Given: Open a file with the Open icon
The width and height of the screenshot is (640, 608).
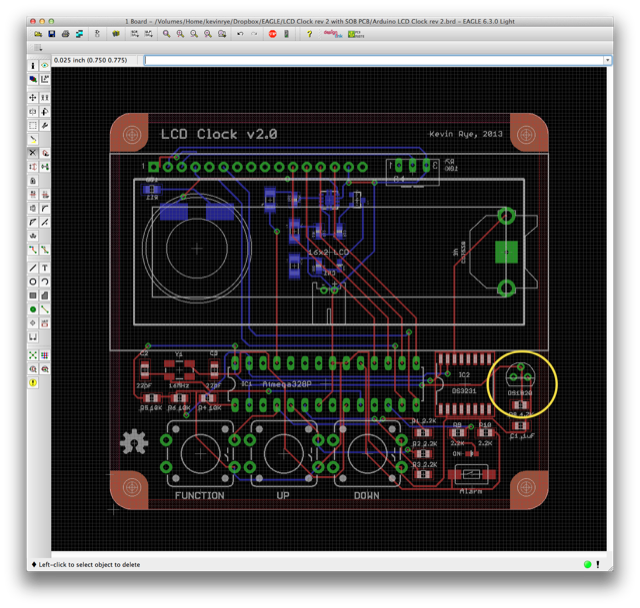Looking at the screenshot, I should (x=38, y=34).
